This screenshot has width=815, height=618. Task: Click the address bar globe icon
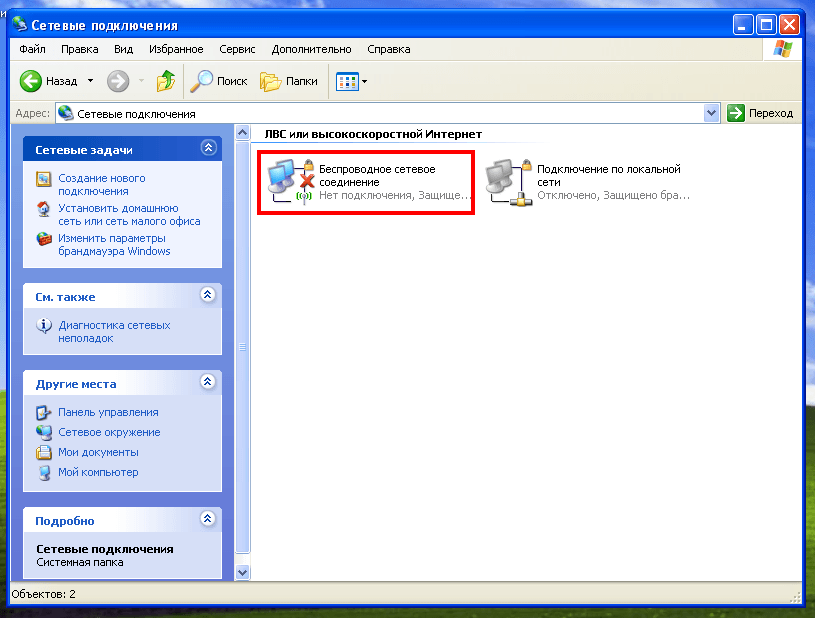coord(65,113)
